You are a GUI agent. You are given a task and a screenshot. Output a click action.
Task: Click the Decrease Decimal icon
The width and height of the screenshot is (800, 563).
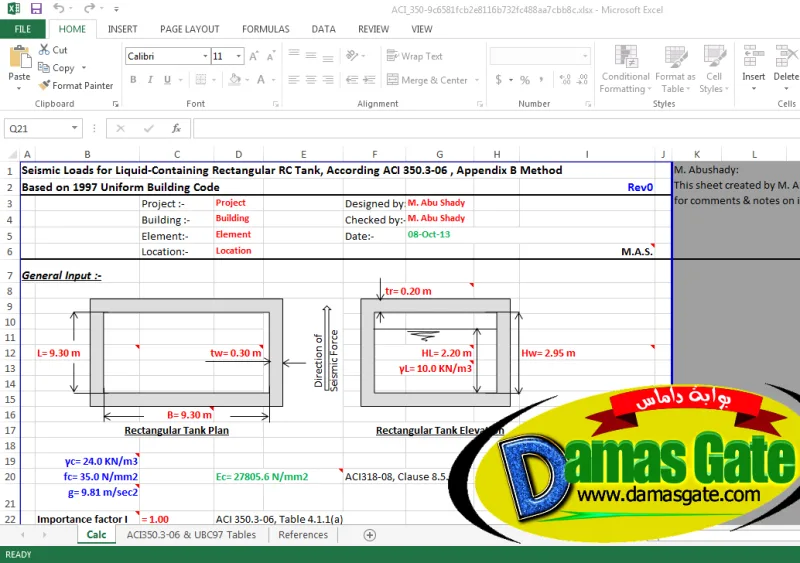tap(582, 80)
